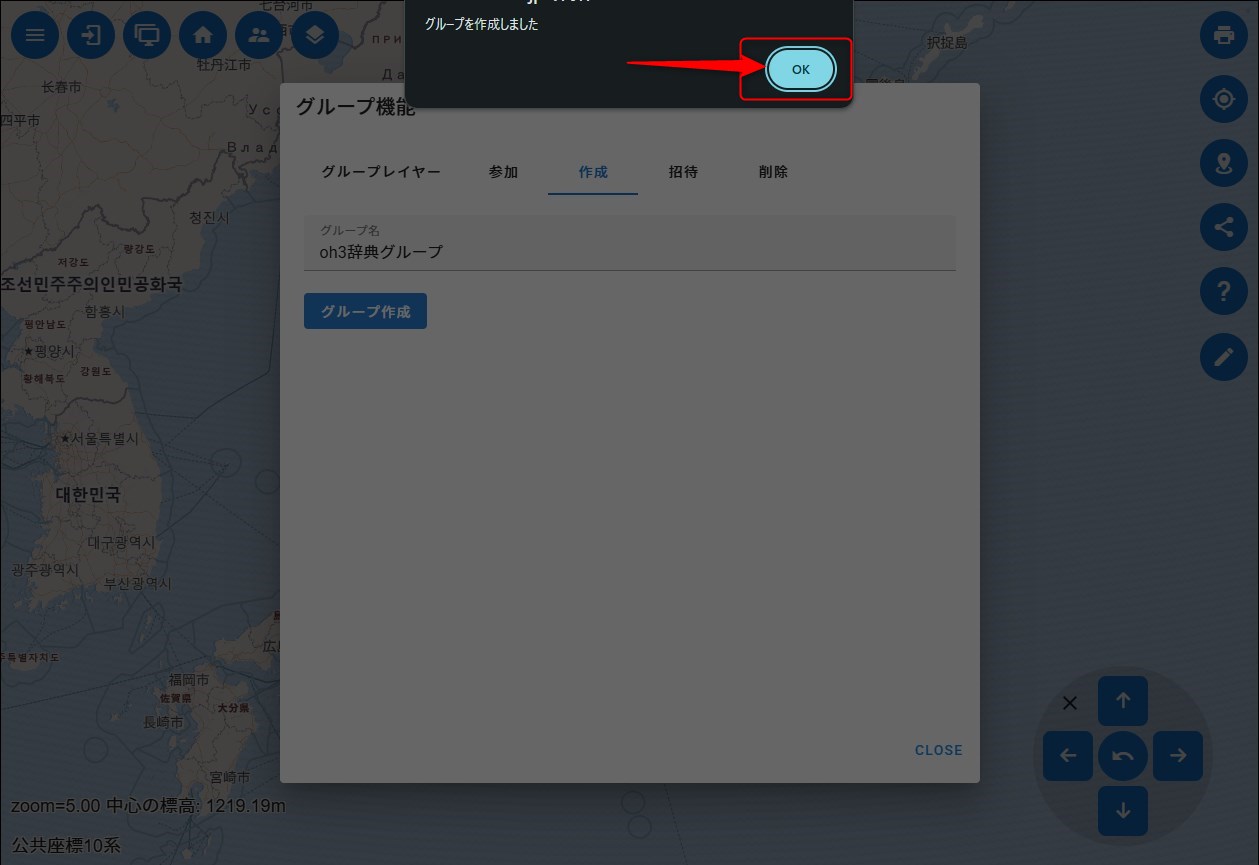The image size is (1259, 865).
Task: Open the share icon button
Action: (x=1223, y=228)
